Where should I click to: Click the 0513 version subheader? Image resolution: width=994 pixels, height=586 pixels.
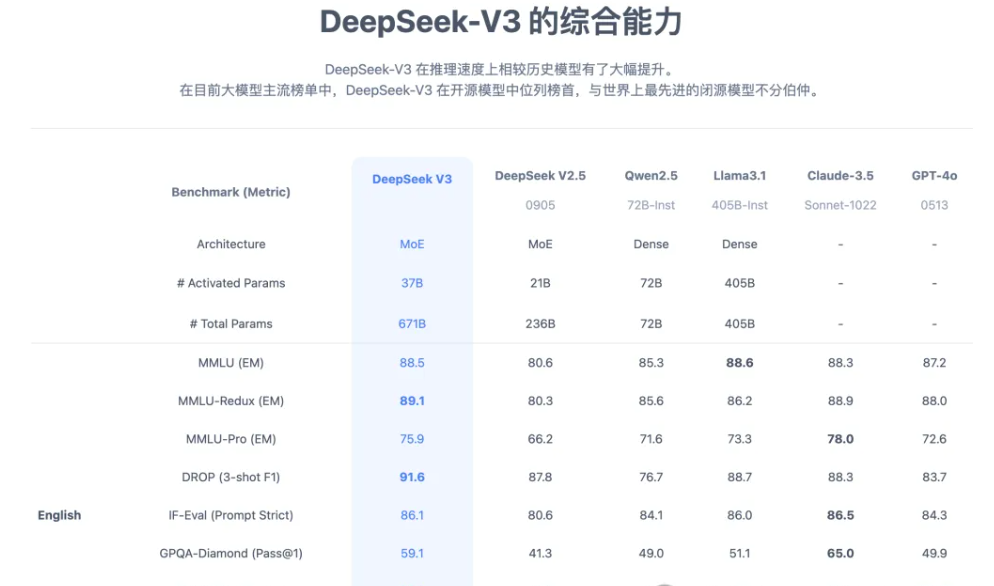coord(934,205)
